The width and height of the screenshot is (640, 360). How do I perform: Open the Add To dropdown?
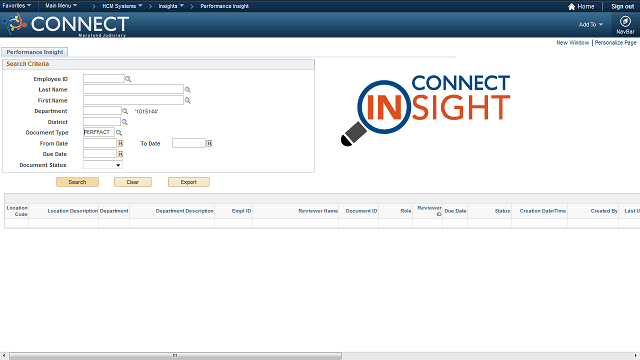[x=591, y=24]
